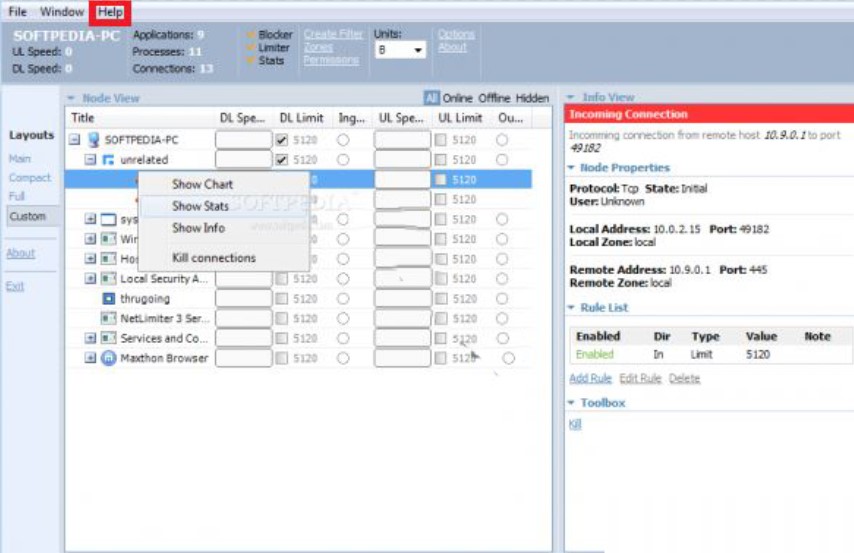Click the Add Rule link

[590, 379]
